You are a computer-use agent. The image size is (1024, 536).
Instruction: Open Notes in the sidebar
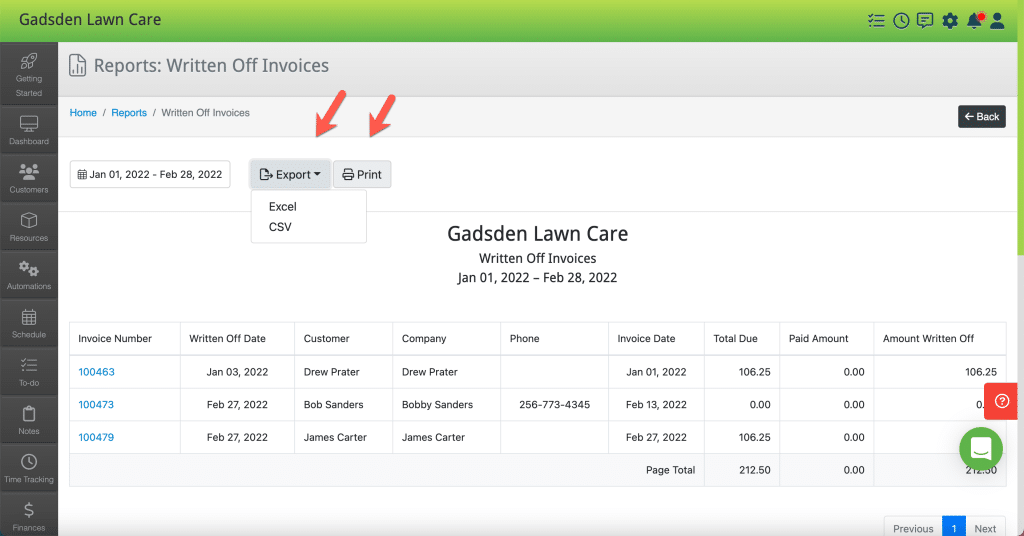tap(29, 420)
